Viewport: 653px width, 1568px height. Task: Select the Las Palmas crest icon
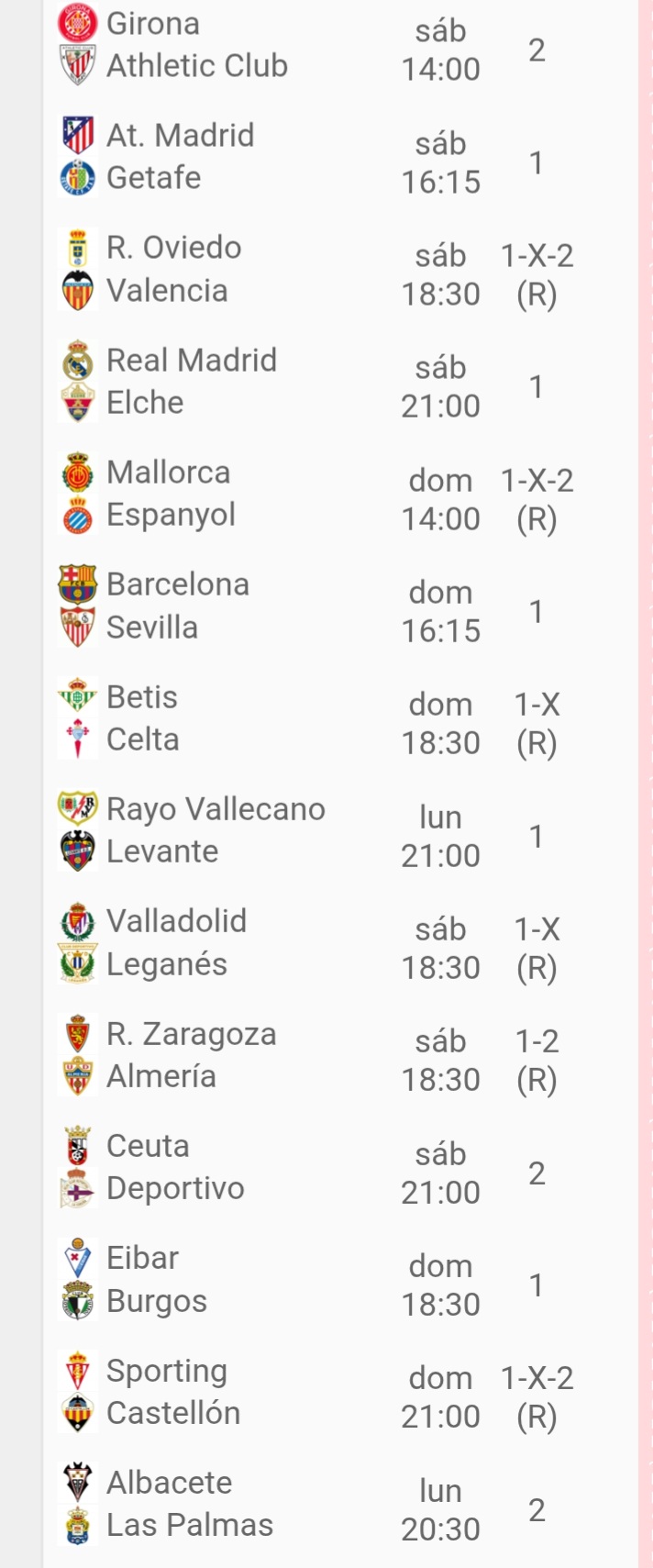78,1525
